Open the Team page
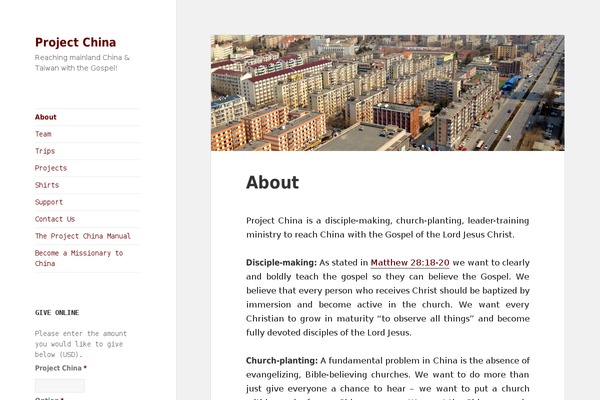Viewport: 600px width, 400px height. coord(43,134)
